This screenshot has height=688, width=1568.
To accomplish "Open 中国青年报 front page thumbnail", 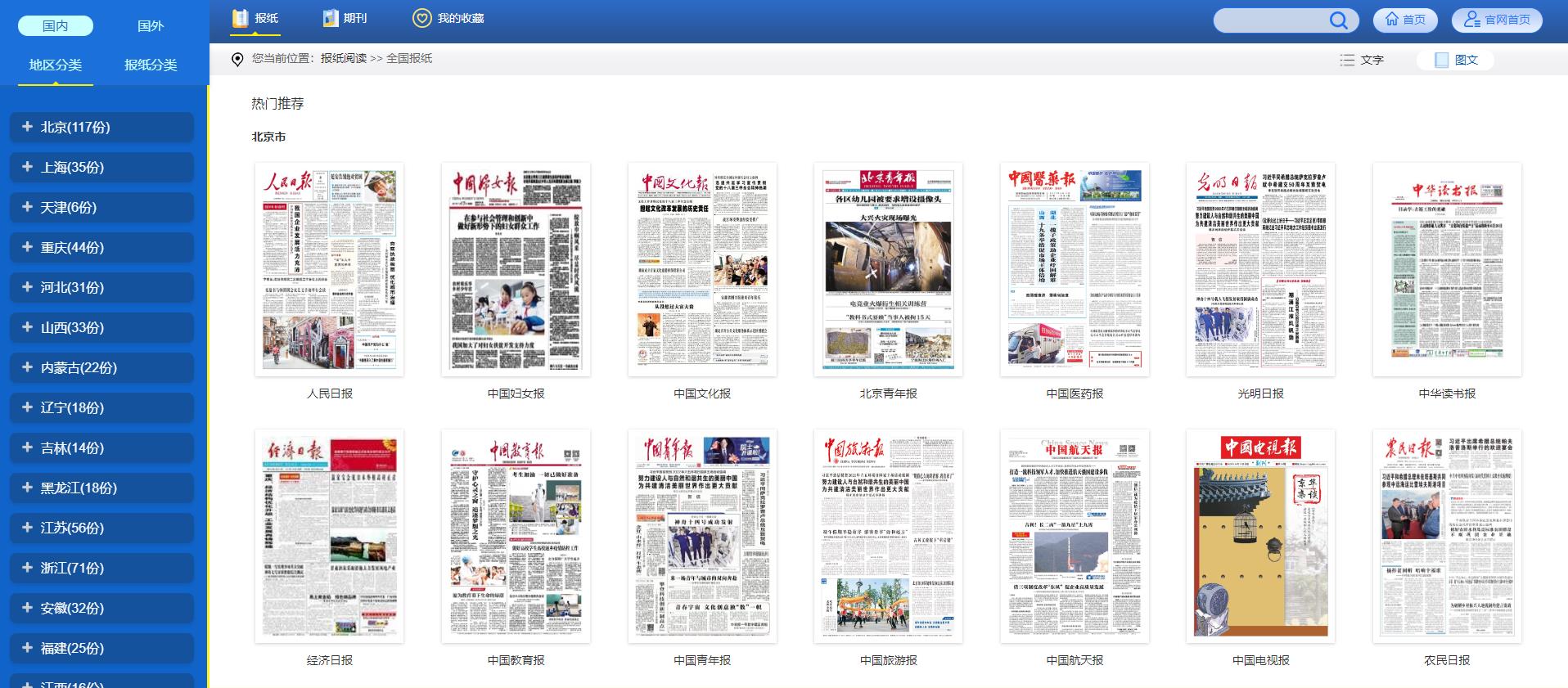I will [x=702, y=536].
